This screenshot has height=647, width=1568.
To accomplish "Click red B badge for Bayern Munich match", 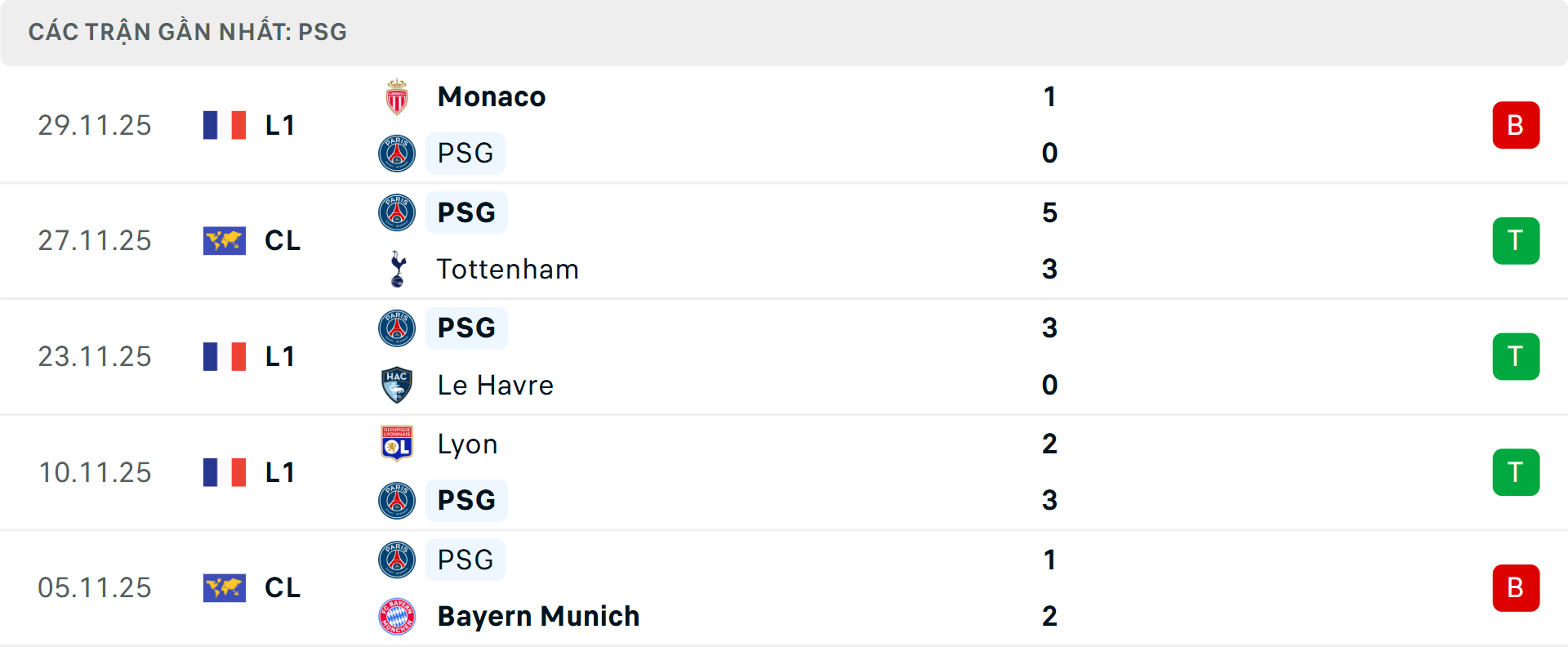I will pyautogui.click(x=1516, y=588).
